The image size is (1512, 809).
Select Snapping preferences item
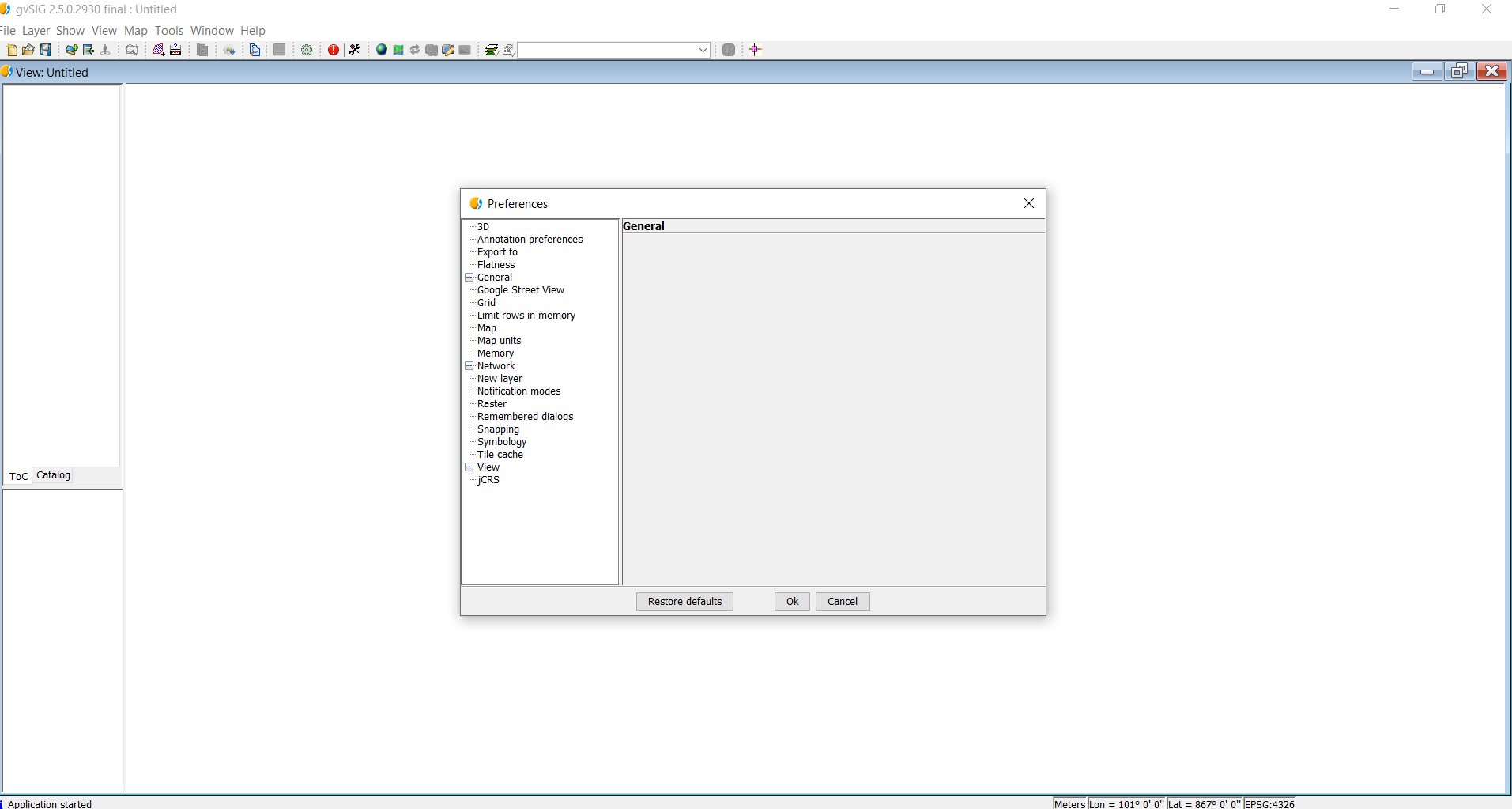(498, 429)
